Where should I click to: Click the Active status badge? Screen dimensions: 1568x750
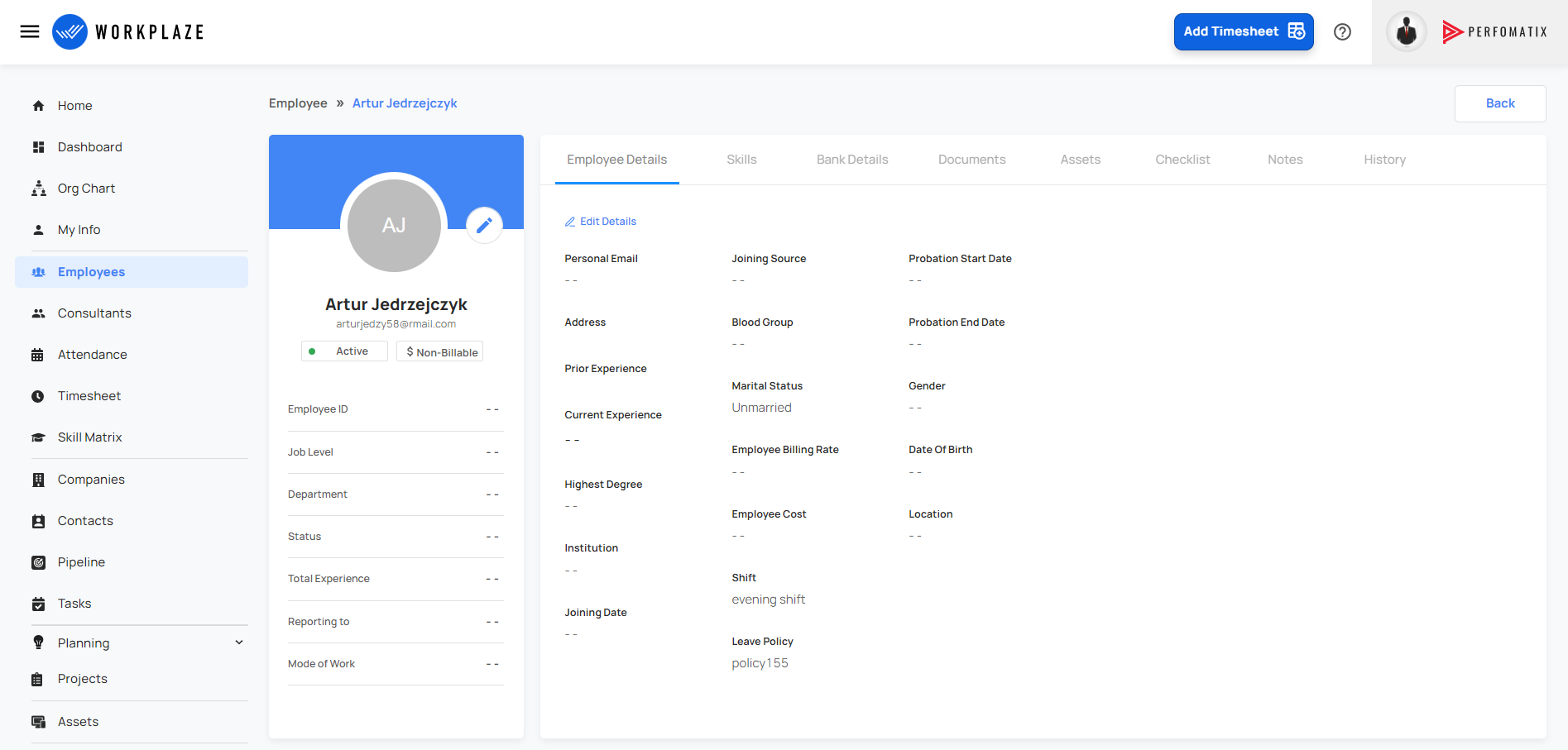tap(344, 351)
